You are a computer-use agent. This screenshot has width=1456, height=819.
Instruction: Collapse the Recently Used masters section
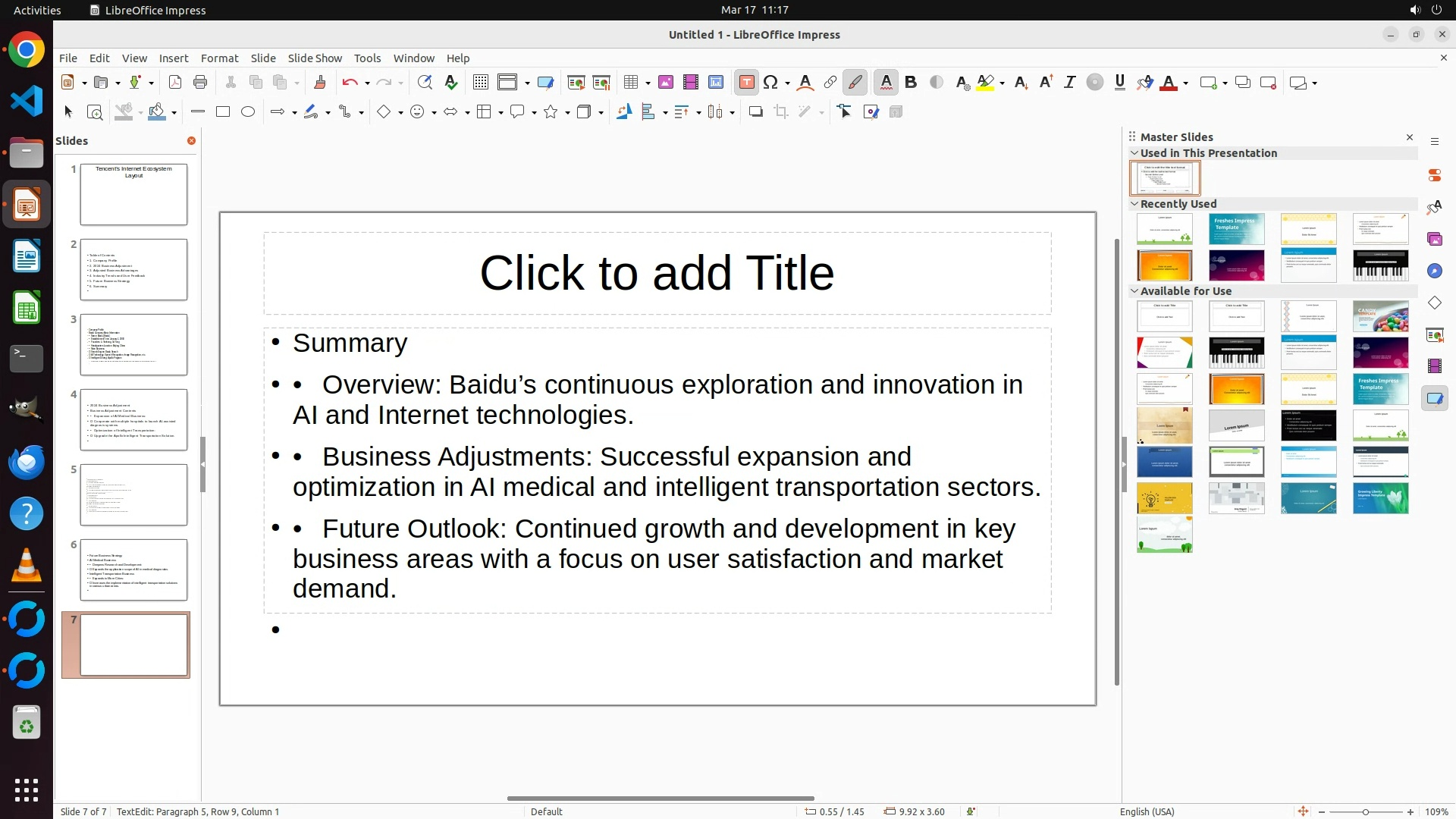point(1134,204)
